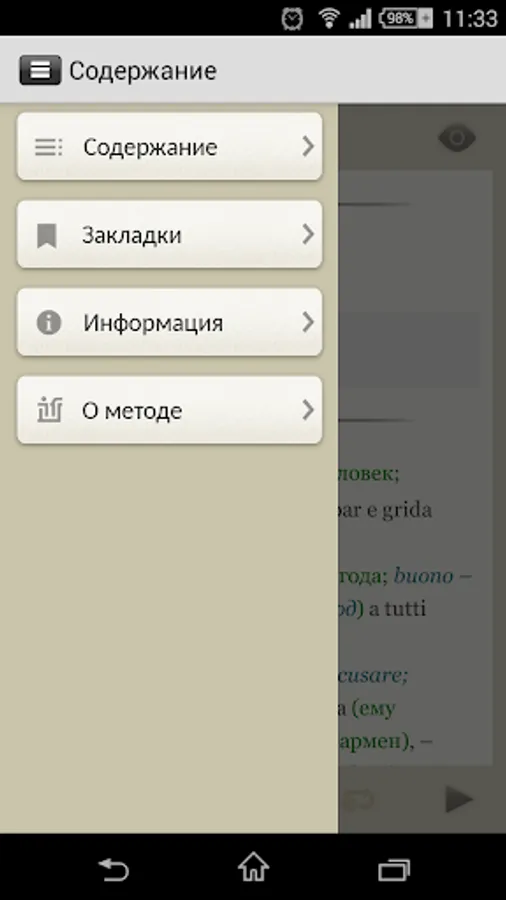The image size is (506, 900).
Task: Expand Закладки with its chevron arrow
Action: (x=308, y=234)
